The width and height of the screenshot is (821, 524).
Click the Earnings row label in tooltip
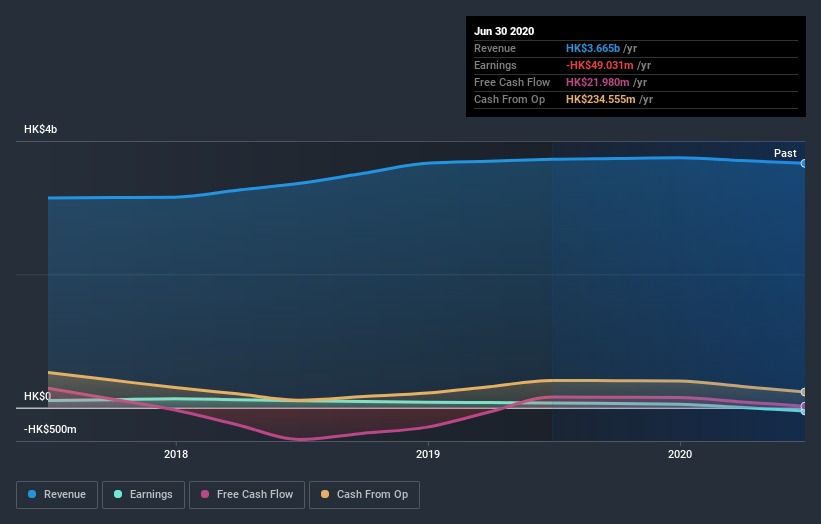tap(495, 65)
